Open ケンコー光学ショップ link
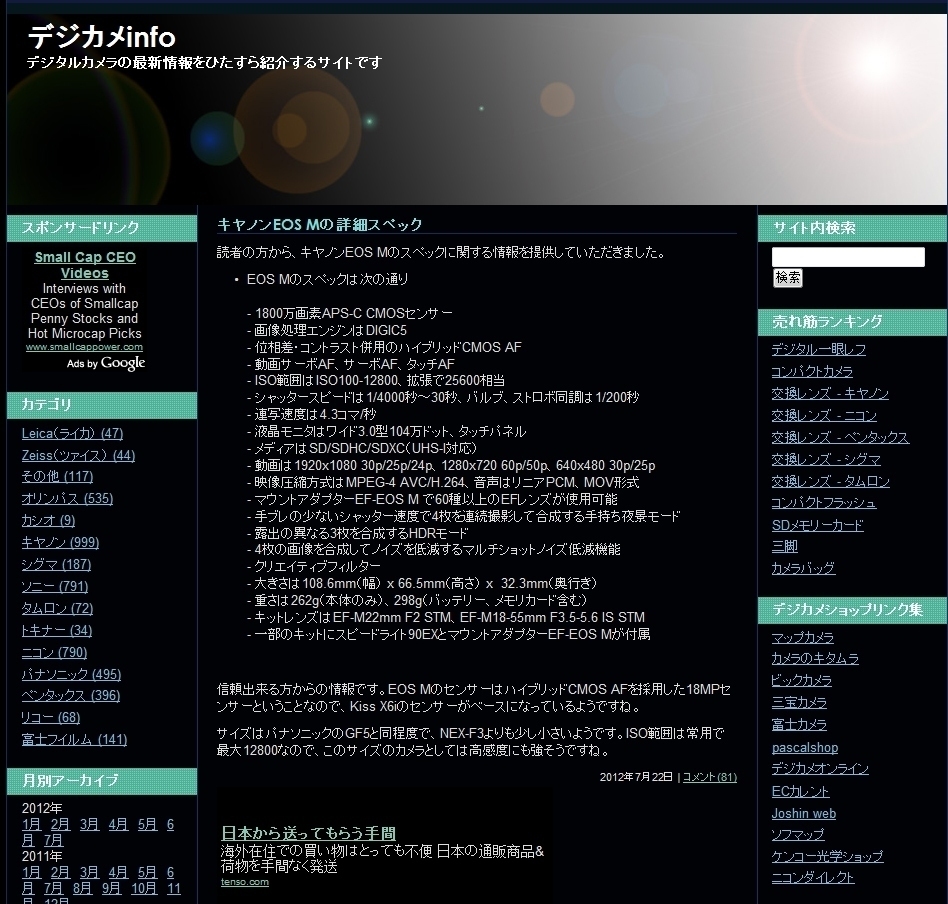Viewport: 948px width, 904px height. 828,856
